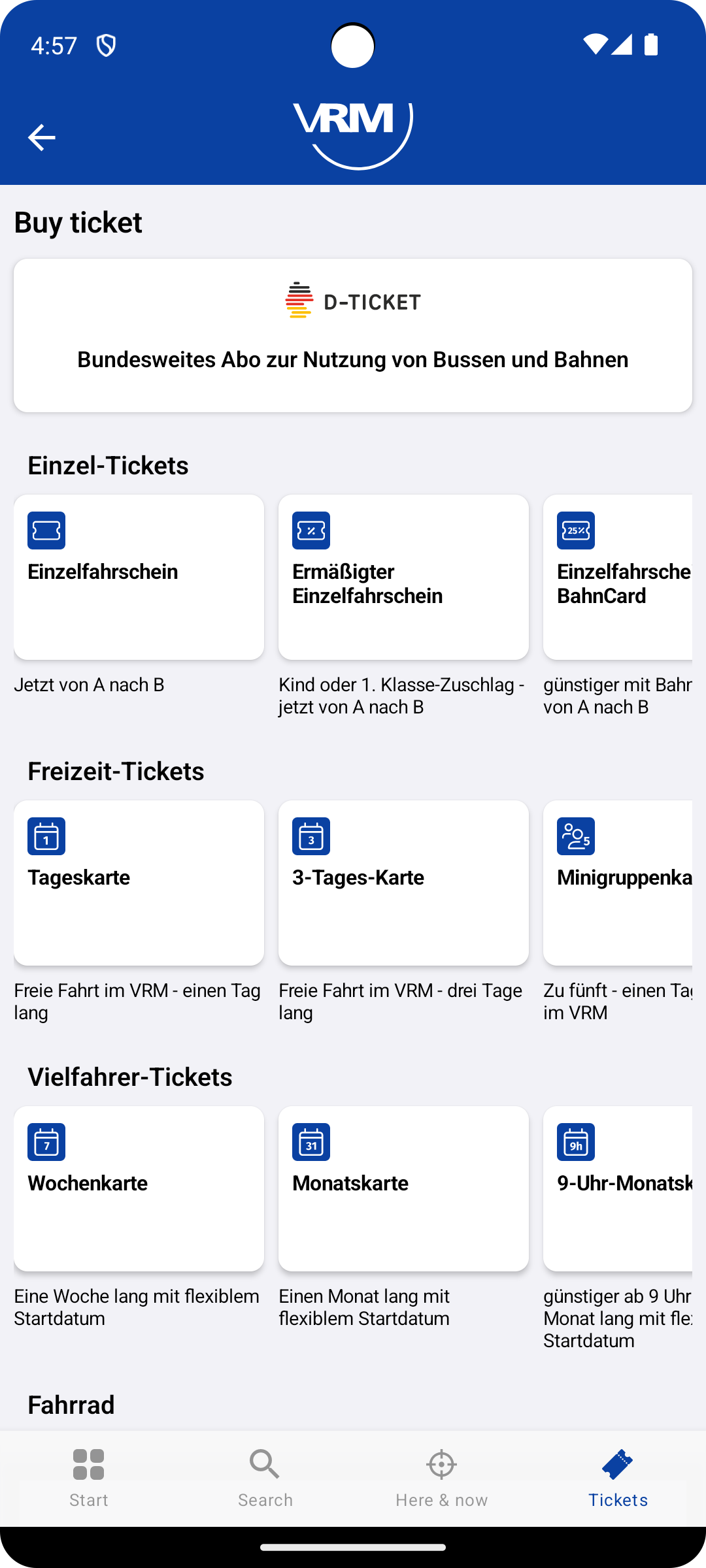Image resolution: width=706 pixels, height=1568 pixels.
Task: Tap the Tageskarte calendar icon
Action: point(46,836)
